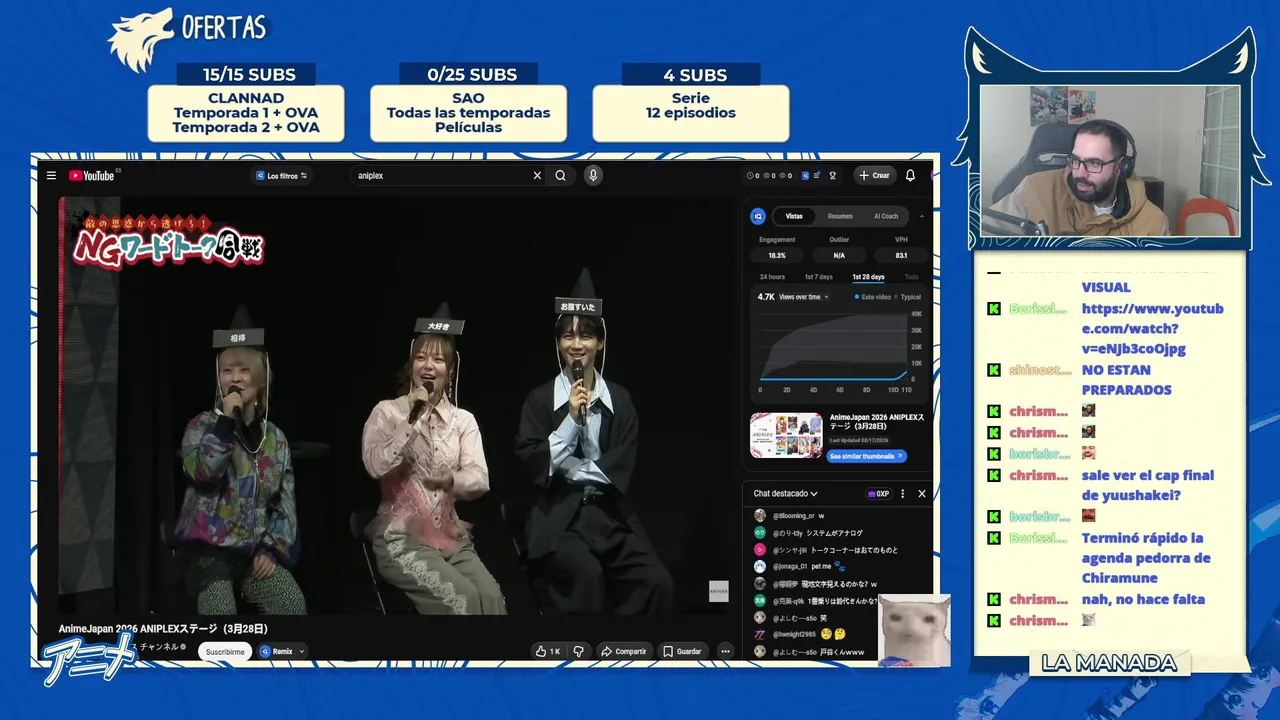Click the Compartir share button

624,651
